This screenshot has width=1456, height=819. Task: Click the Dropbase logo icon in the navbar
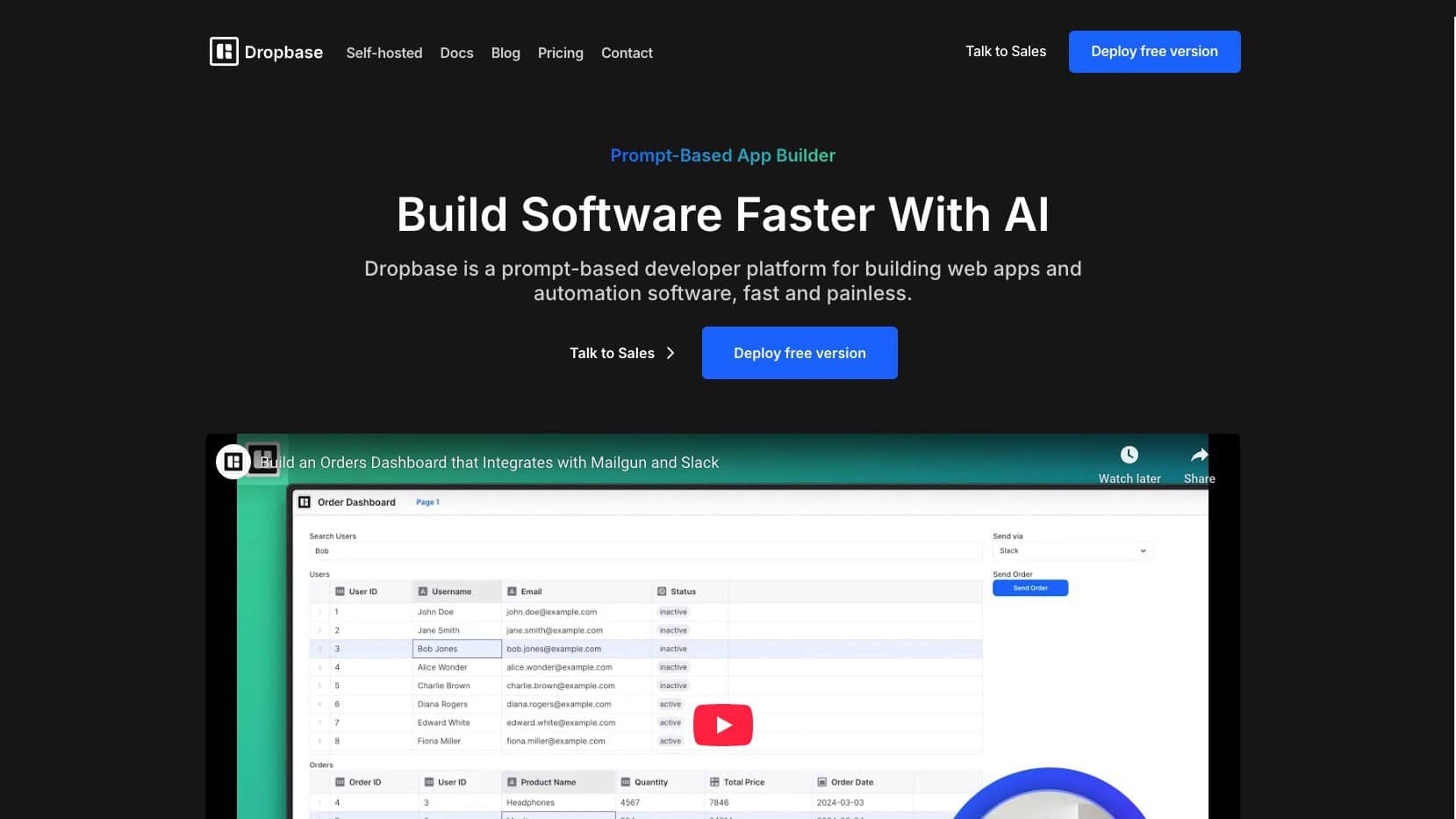point(224,51)
